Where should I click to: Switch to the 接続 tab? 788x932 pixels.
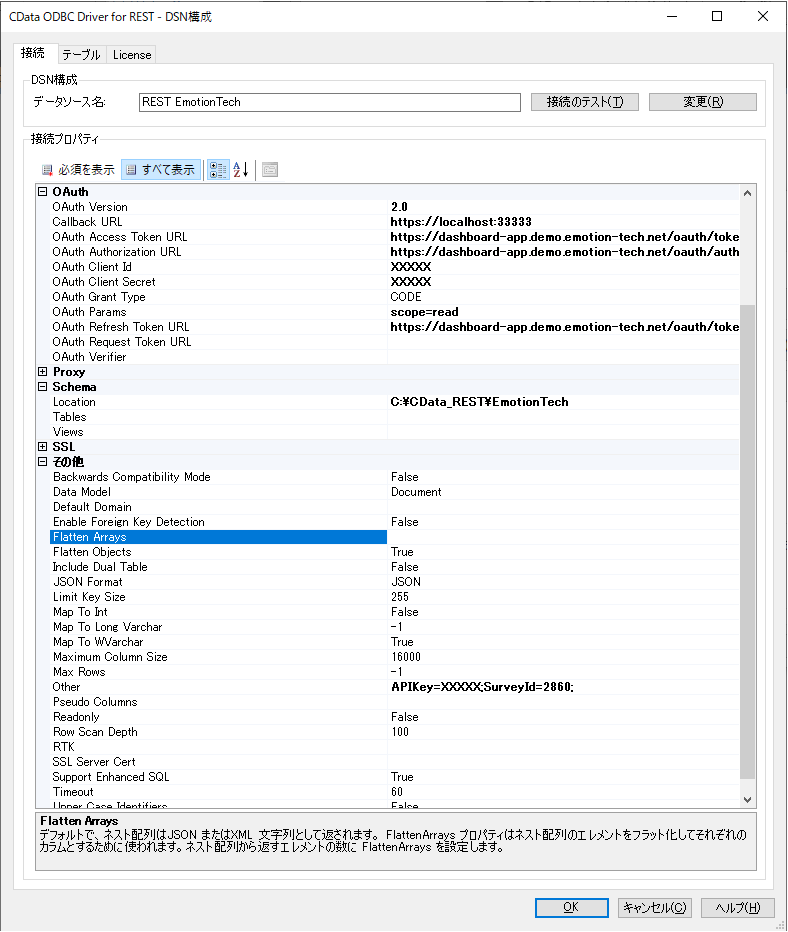tap(34, 53)
